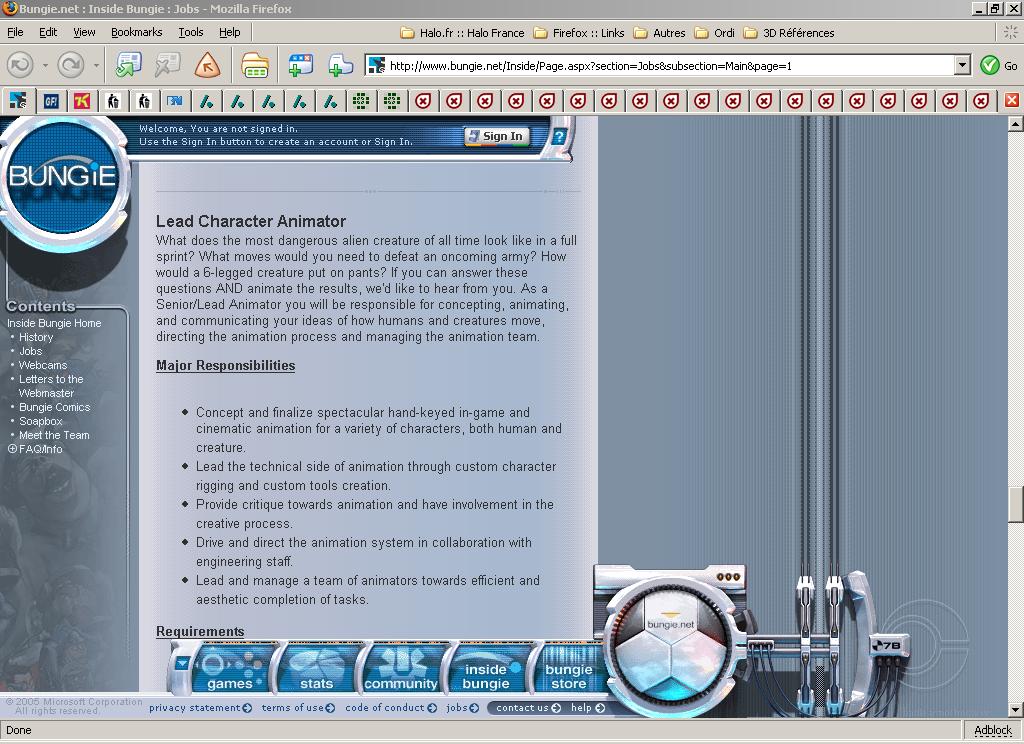The height and width of the screenshot is (744, 1024).
Task: Open a new window with toolbar icon
Action: [x=300, y=65]
